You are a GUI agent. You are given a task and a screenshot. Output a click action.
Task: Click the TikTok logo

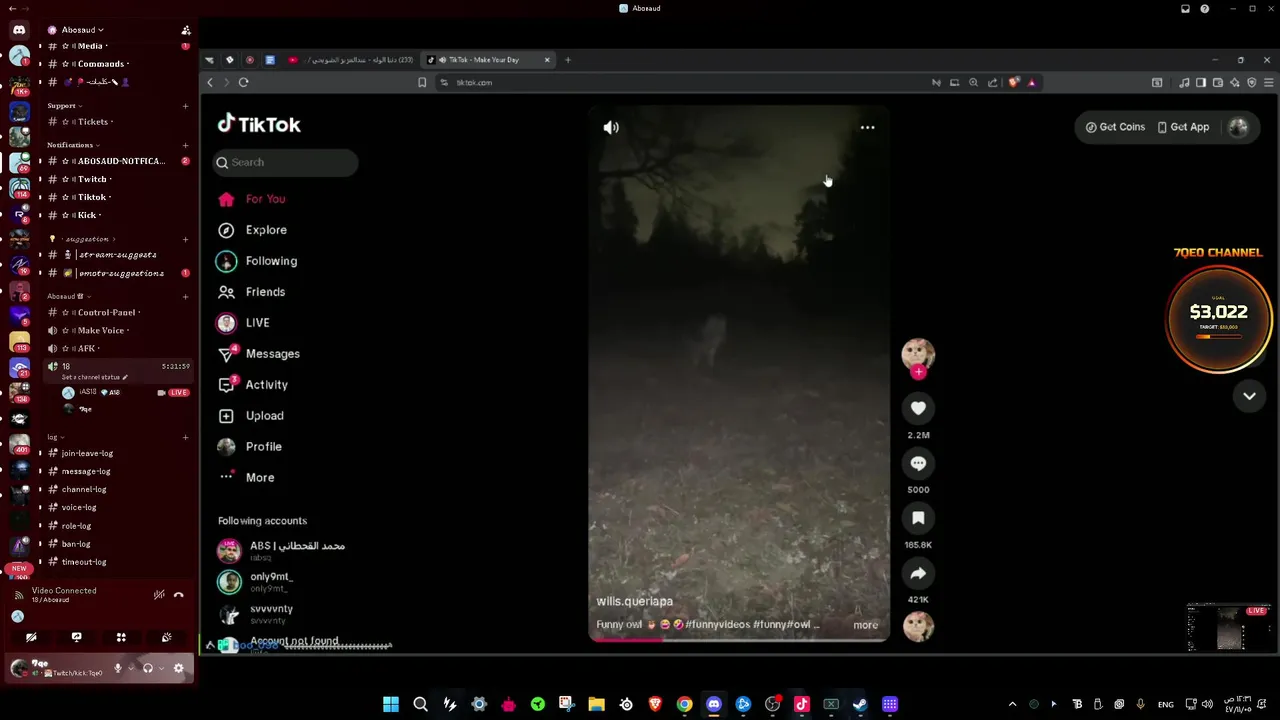pos(259,124)
